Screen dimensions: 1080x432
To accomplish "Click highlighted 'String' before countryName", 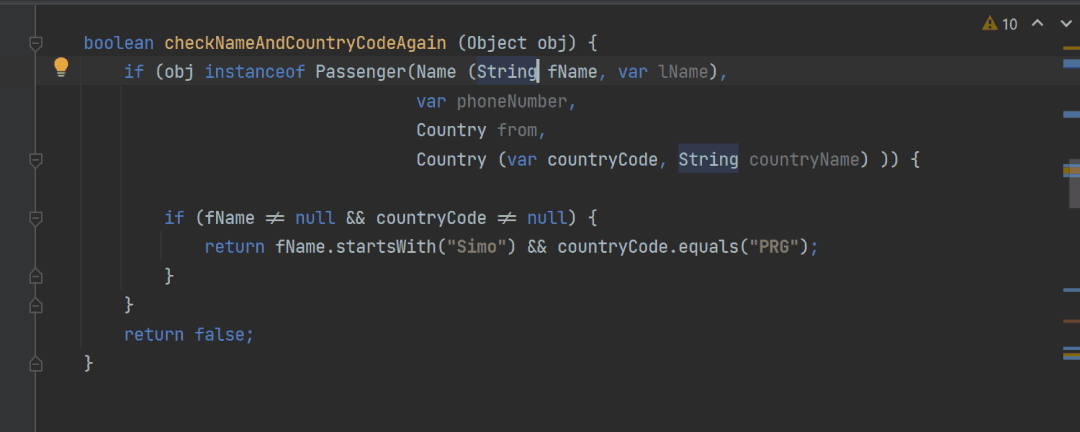I will (708, 160).
